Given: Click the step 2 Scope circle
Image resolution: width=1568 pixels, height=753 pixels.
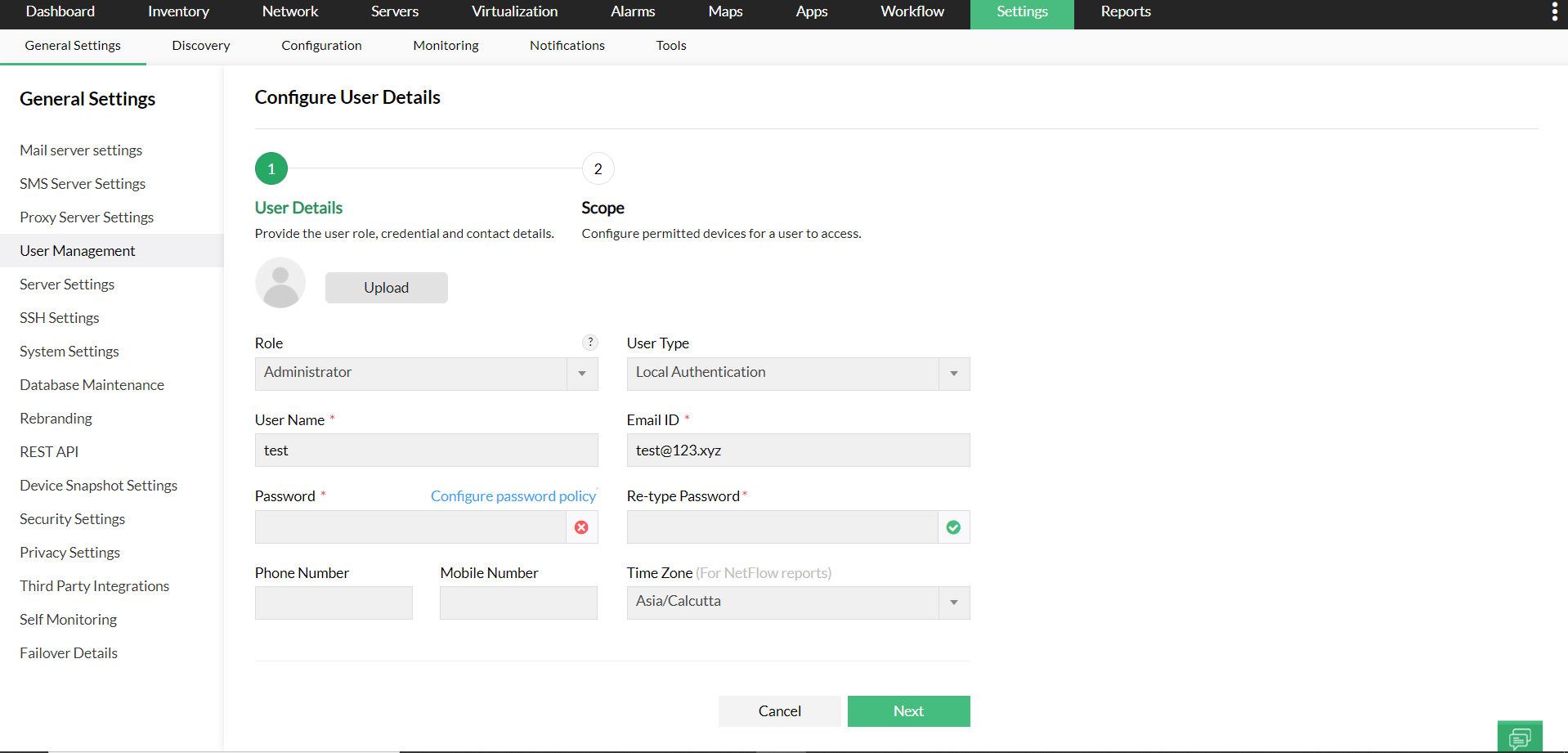Looking at the screenshot, I should click(598, 168).
